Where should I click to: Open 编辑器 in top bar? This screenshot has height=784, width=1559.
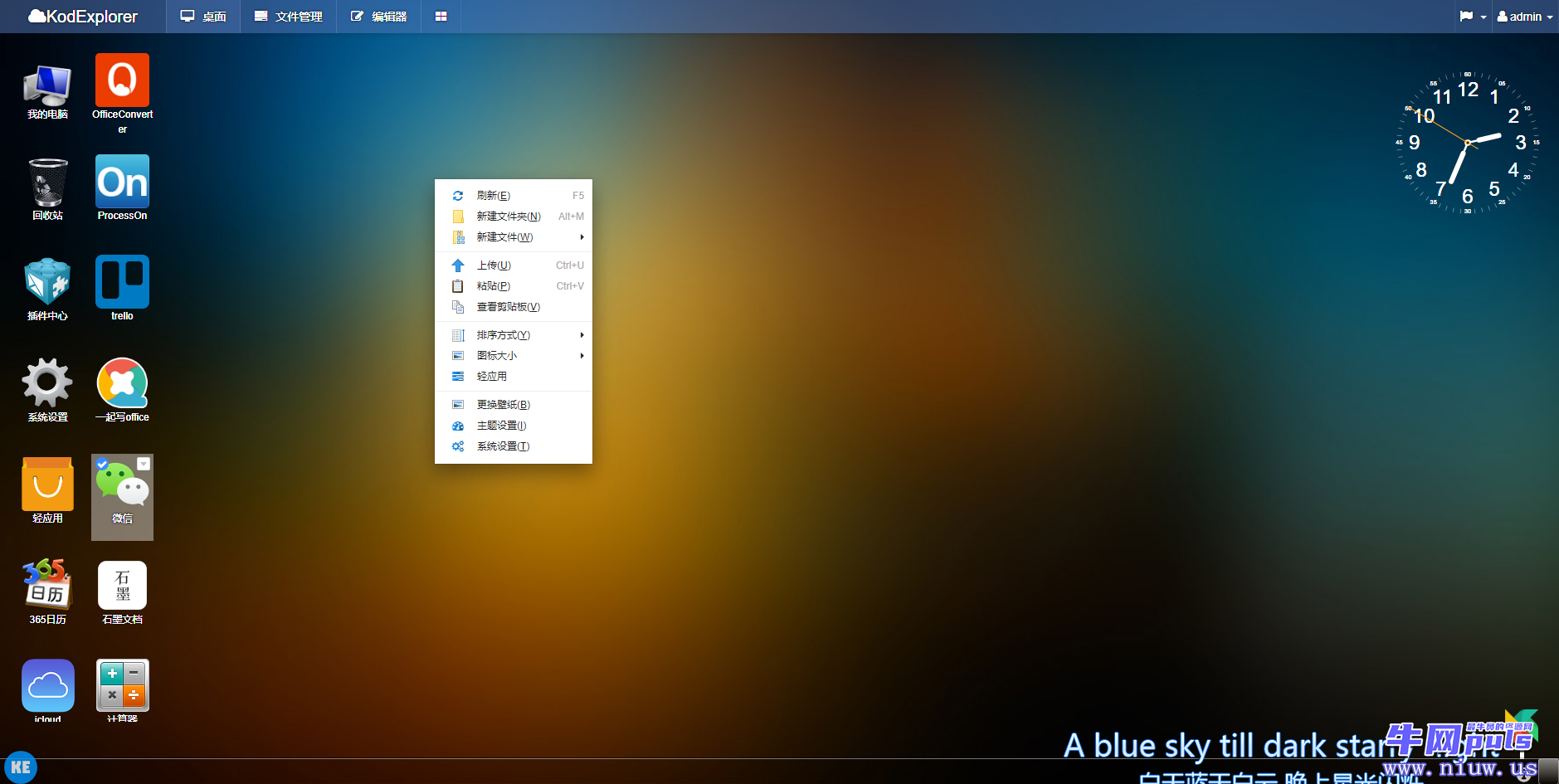click(x=379, y=17)
